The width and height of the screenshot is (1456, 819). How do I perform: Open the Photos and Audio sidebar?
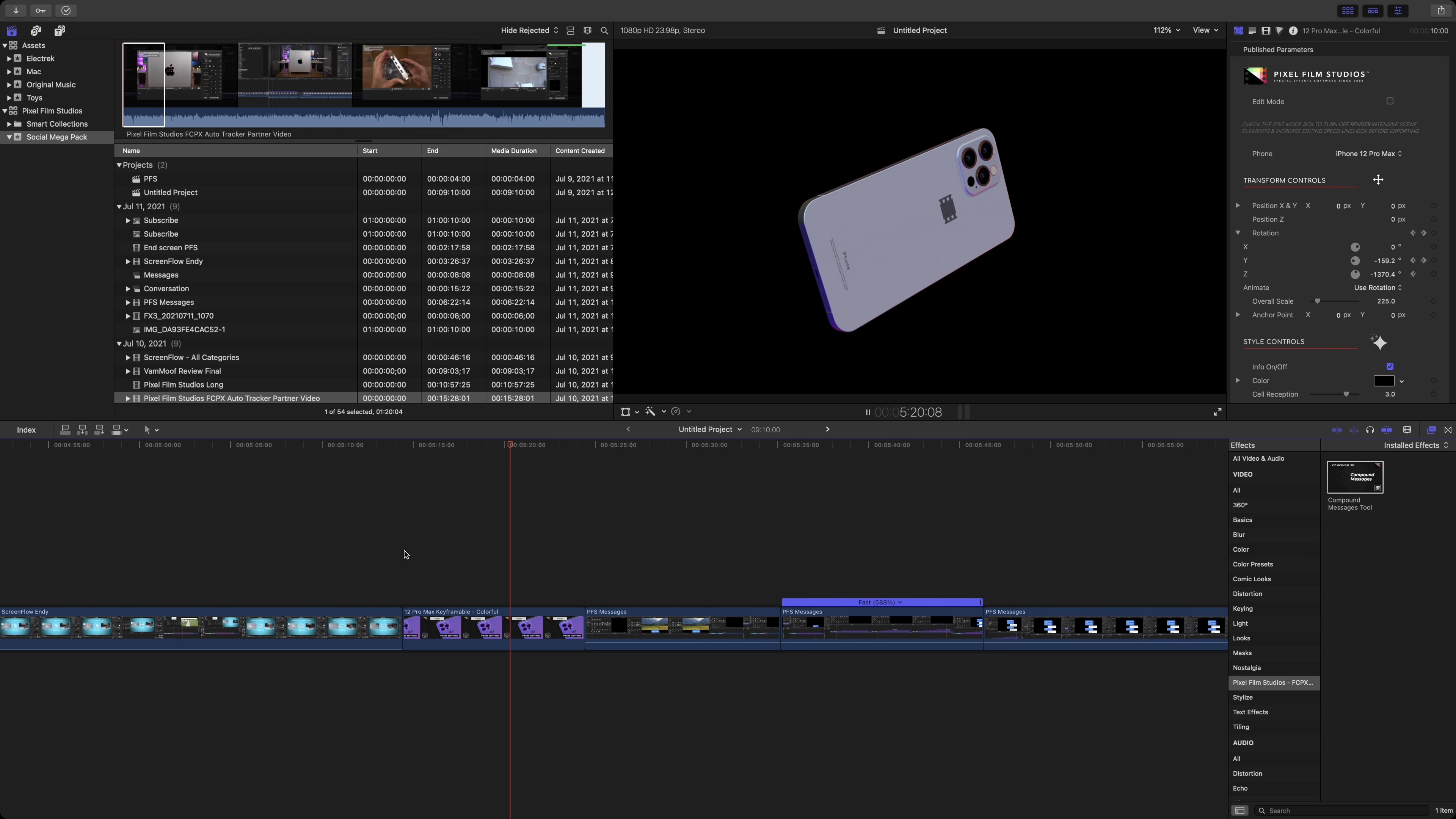(x=35, y=30)
